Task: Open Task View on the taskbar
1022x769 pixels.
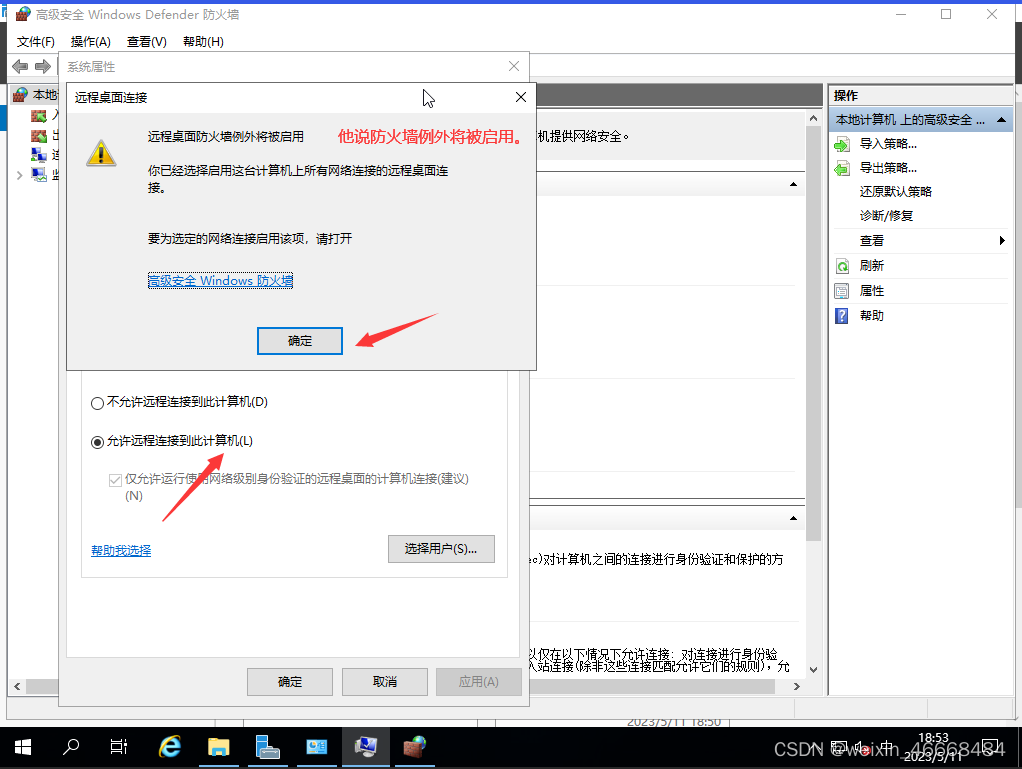Action: click(119, 747)
